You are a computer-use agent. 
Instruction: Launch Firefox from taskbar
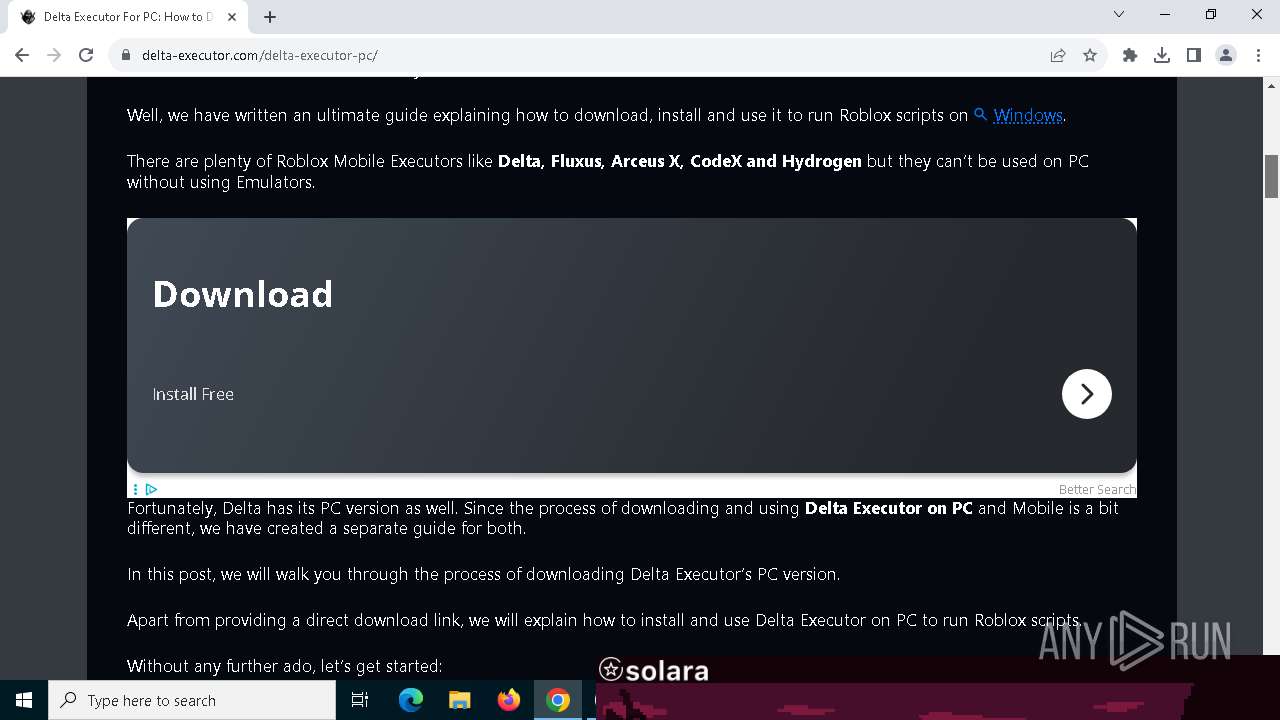coord(509,700)
